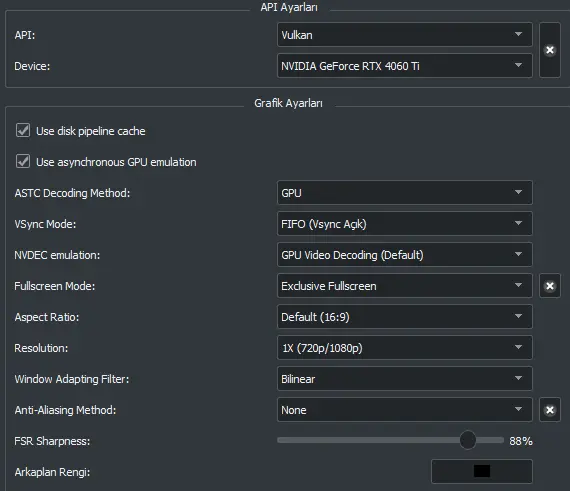Open Window Adapting Filter dropdown showing Bilinear

405,379
